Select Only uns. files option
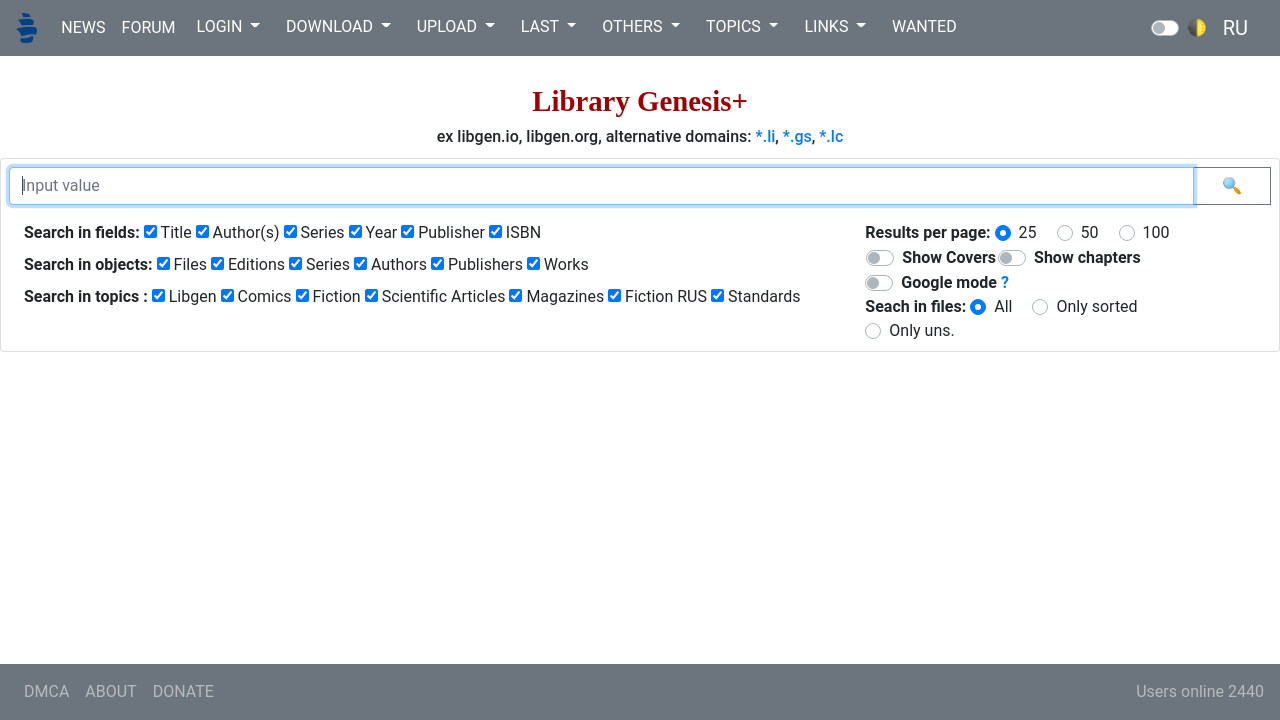Screen dimensions: 1280x720 point(873,331)
